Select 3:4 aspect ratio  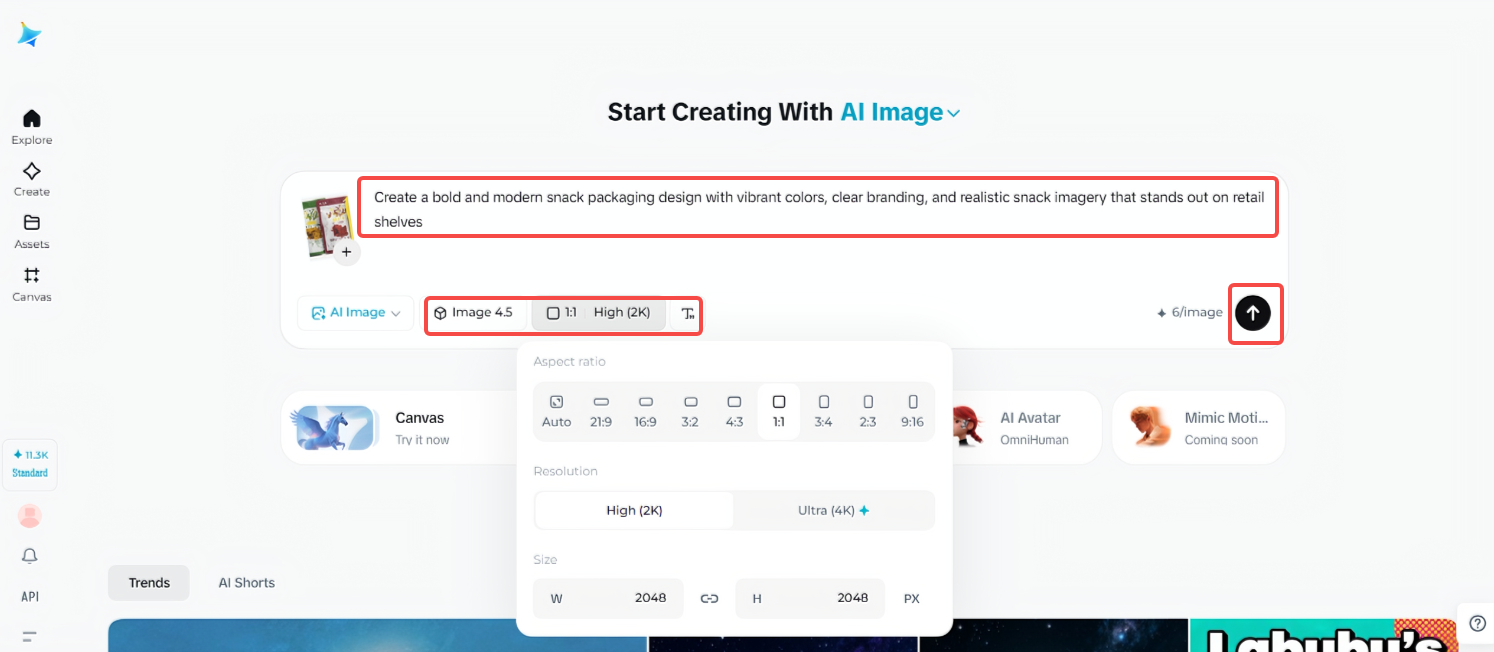[823, 411]
